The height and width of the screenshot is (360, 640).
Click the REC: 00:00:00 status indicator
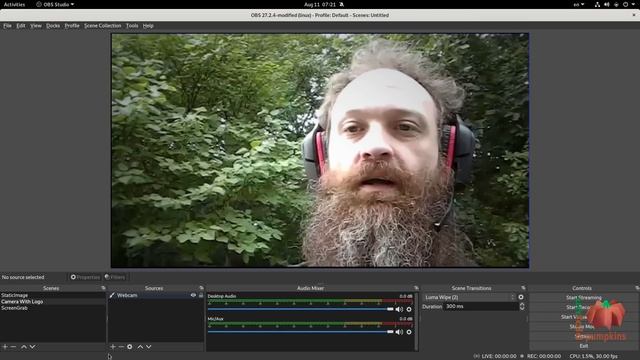541,356
